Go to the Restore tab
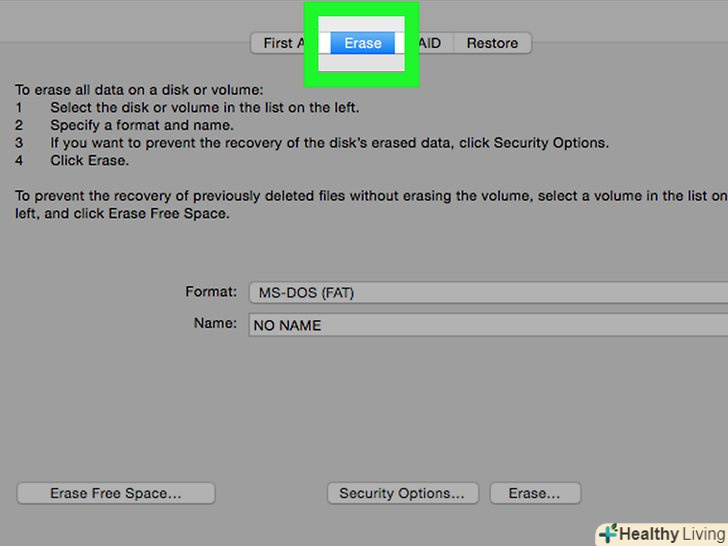 click(x=492, y=43)
